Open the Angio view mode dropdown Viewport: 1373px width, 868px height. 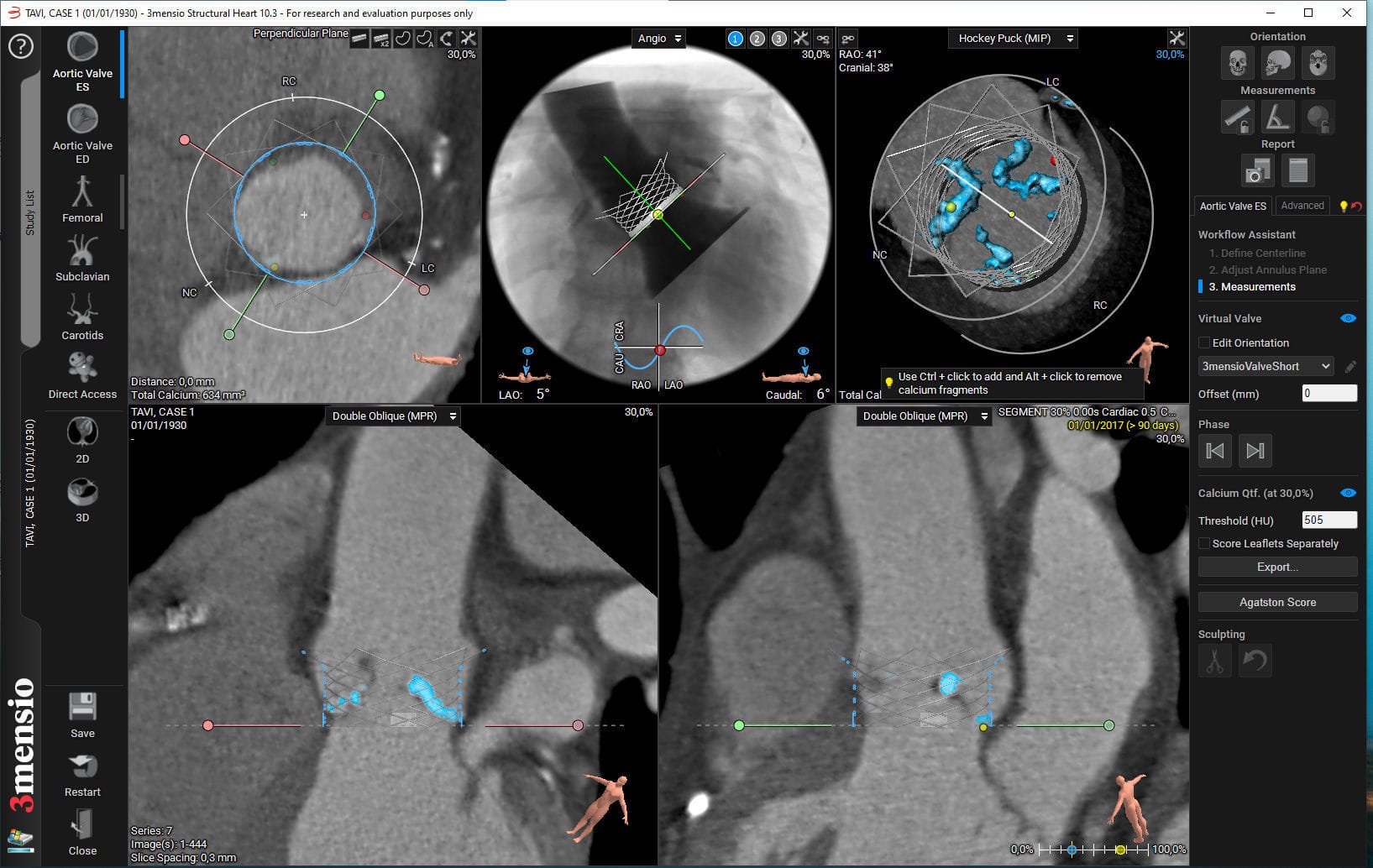(658, 38)
